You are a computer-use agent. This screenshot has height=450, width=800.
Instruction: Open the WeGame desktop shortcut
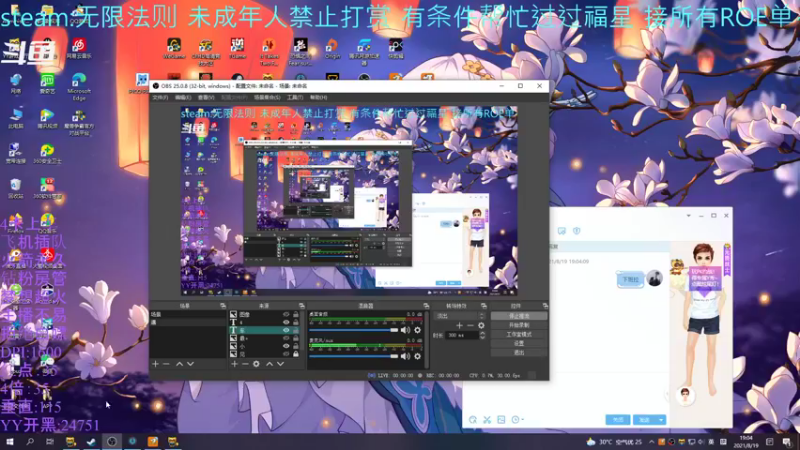click(174, 49)
